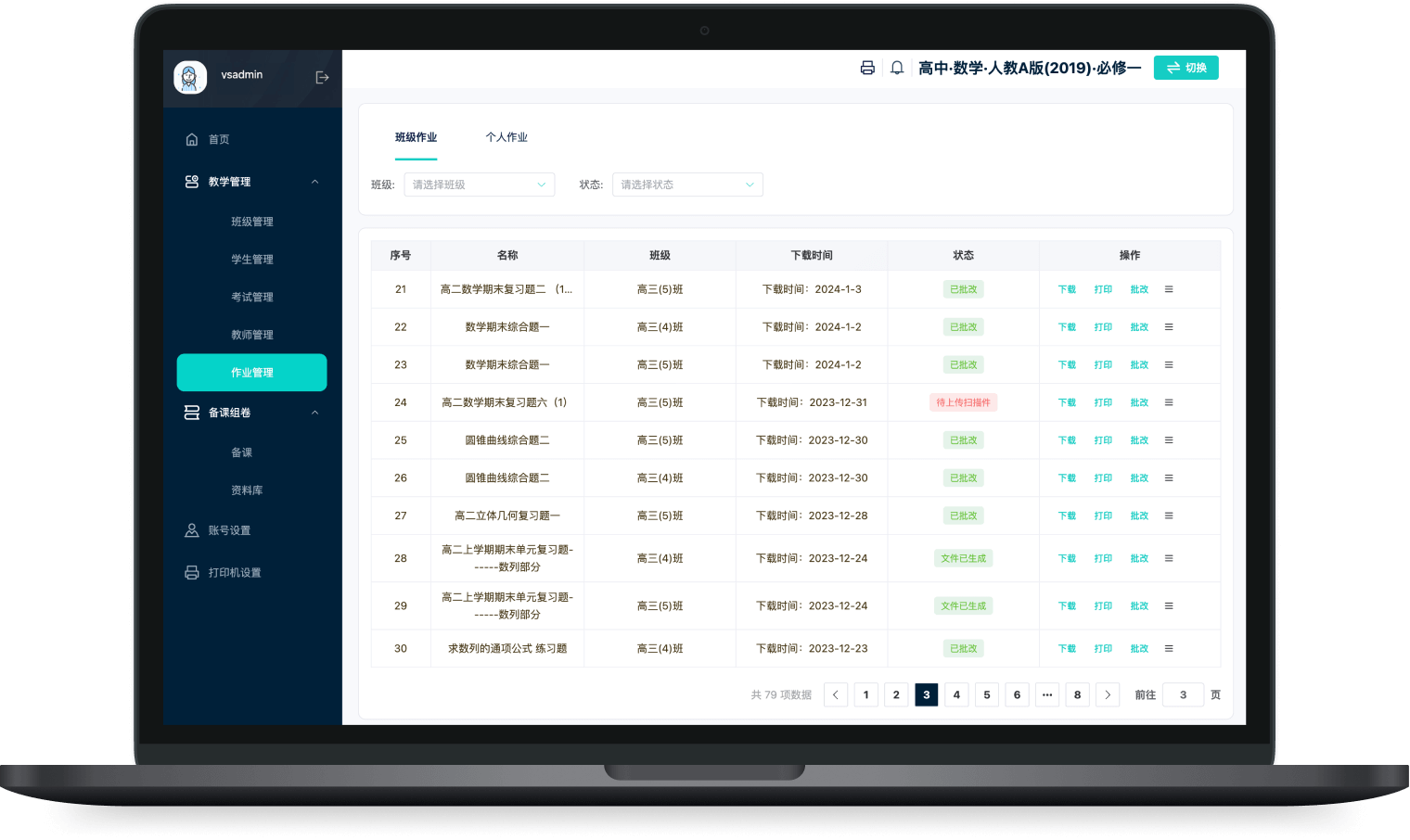The height and width of the screenshot is (840, 1410).
Task: Go to page 1 in pagination
Action: pyautogui.click(x=866, y=694)
